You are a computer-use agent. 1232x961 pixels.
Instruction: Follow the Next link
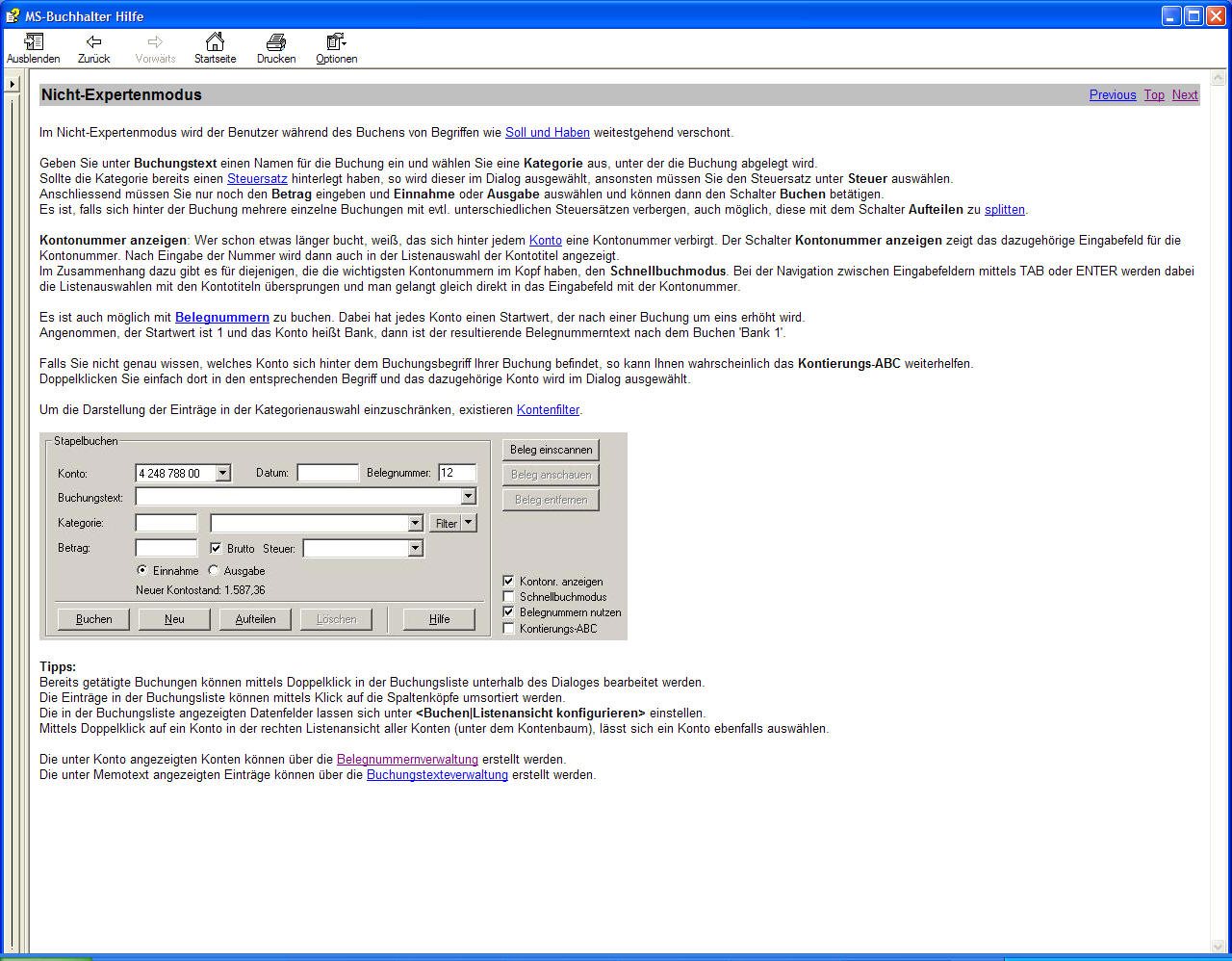[x=1185, y=94]
